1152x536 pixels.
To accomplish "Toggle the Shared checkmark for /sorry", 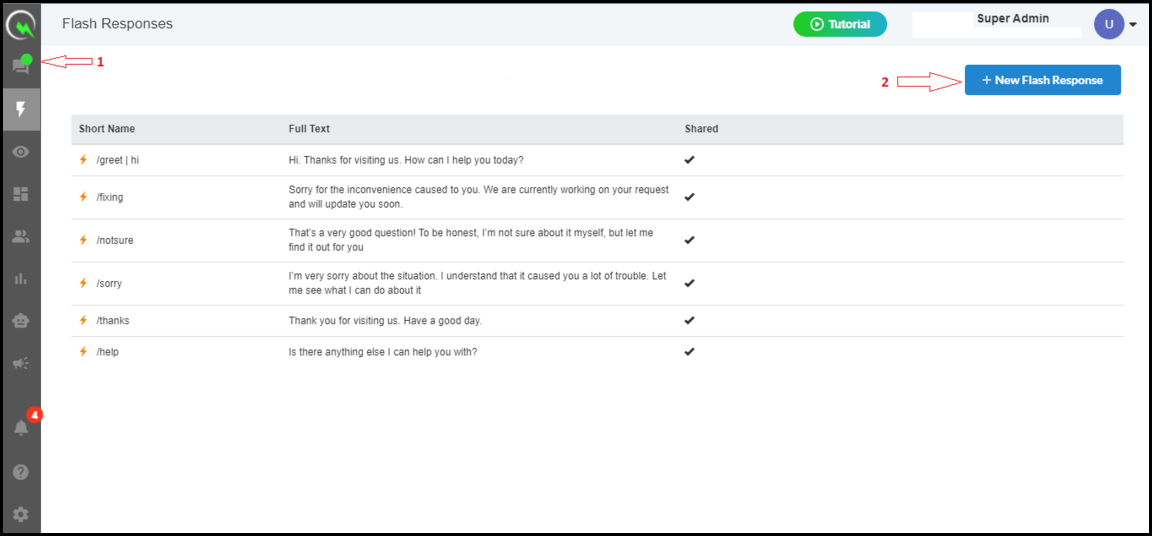I will tap(689, 283).
